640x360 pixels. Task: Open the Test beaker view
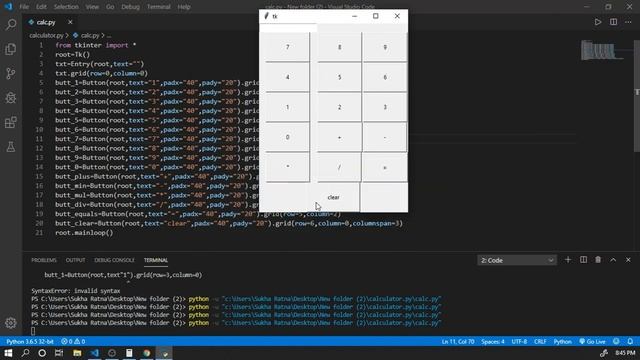[x=11, y=147]
